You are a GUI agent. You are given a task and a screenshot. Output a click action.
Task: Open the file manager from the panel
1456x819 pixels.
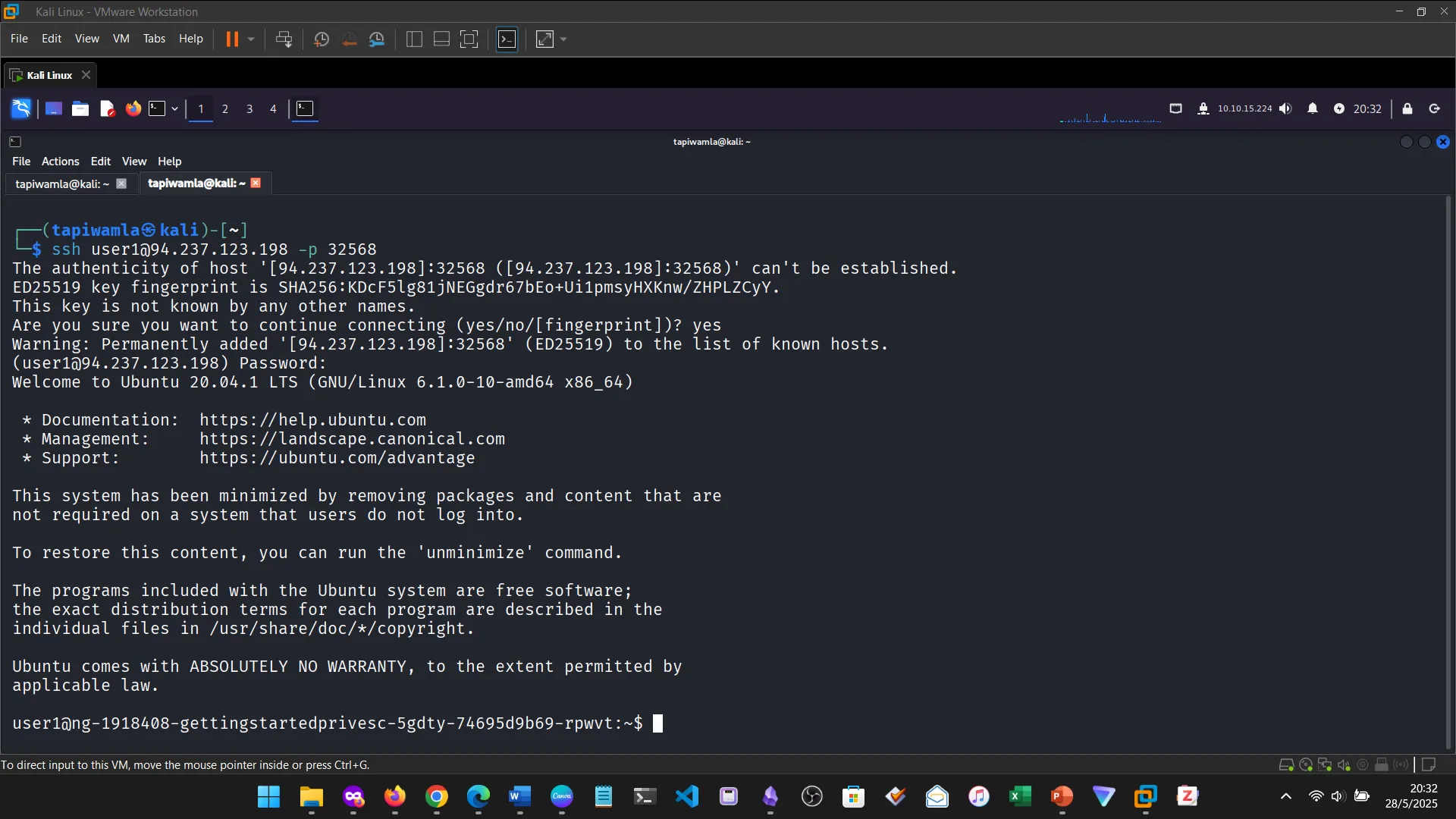tap(80, 108)
